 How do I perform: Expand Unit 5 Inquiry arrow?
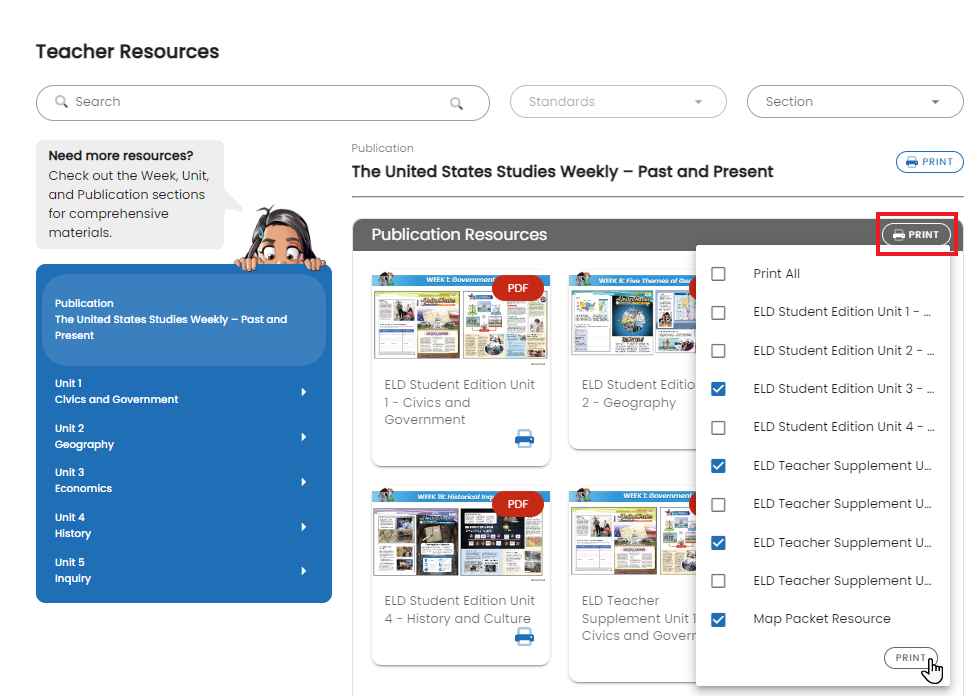click(x=303, y=571)
